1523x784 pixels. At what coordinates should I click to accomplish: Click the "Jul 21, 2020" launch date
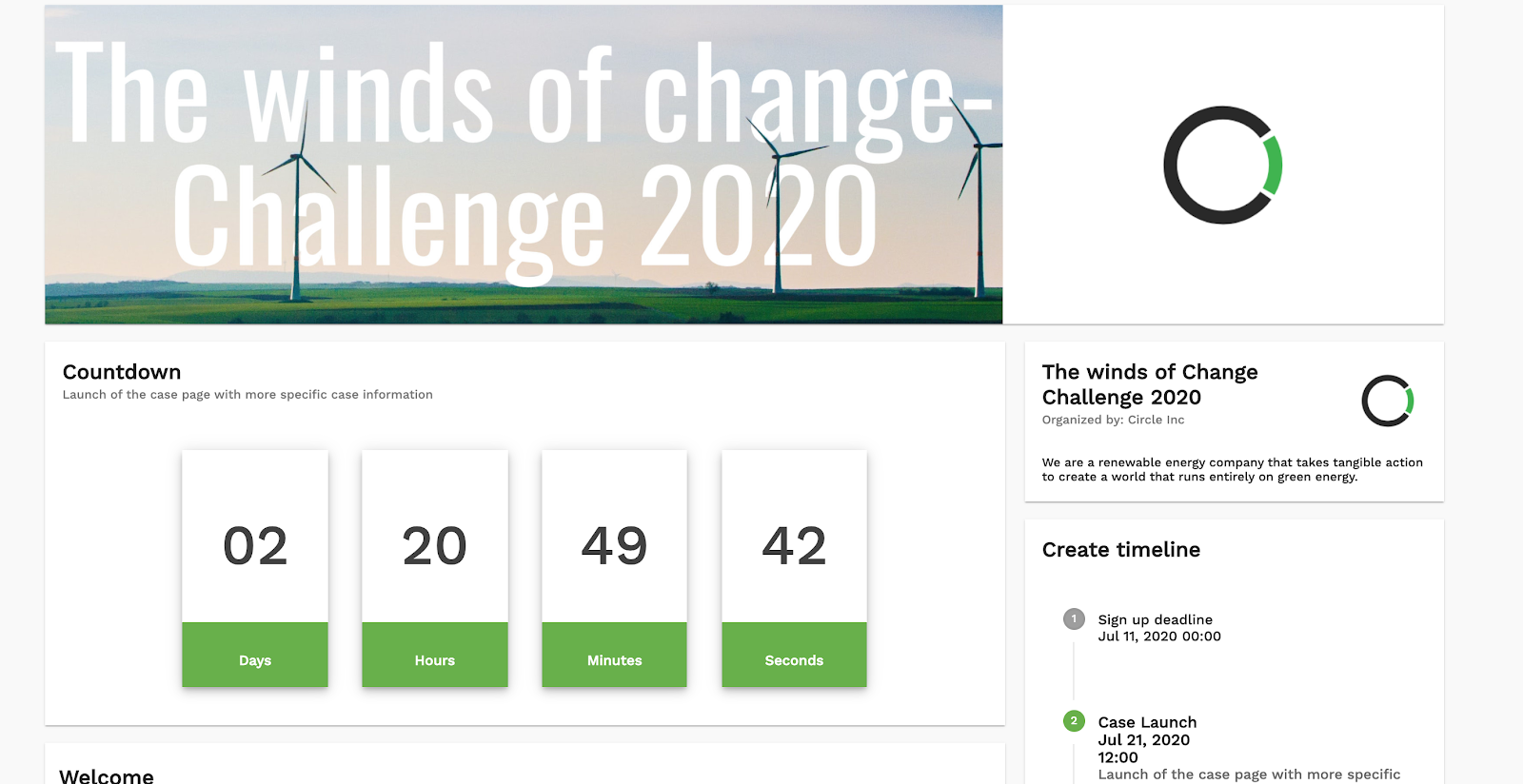coord(1143,740)
